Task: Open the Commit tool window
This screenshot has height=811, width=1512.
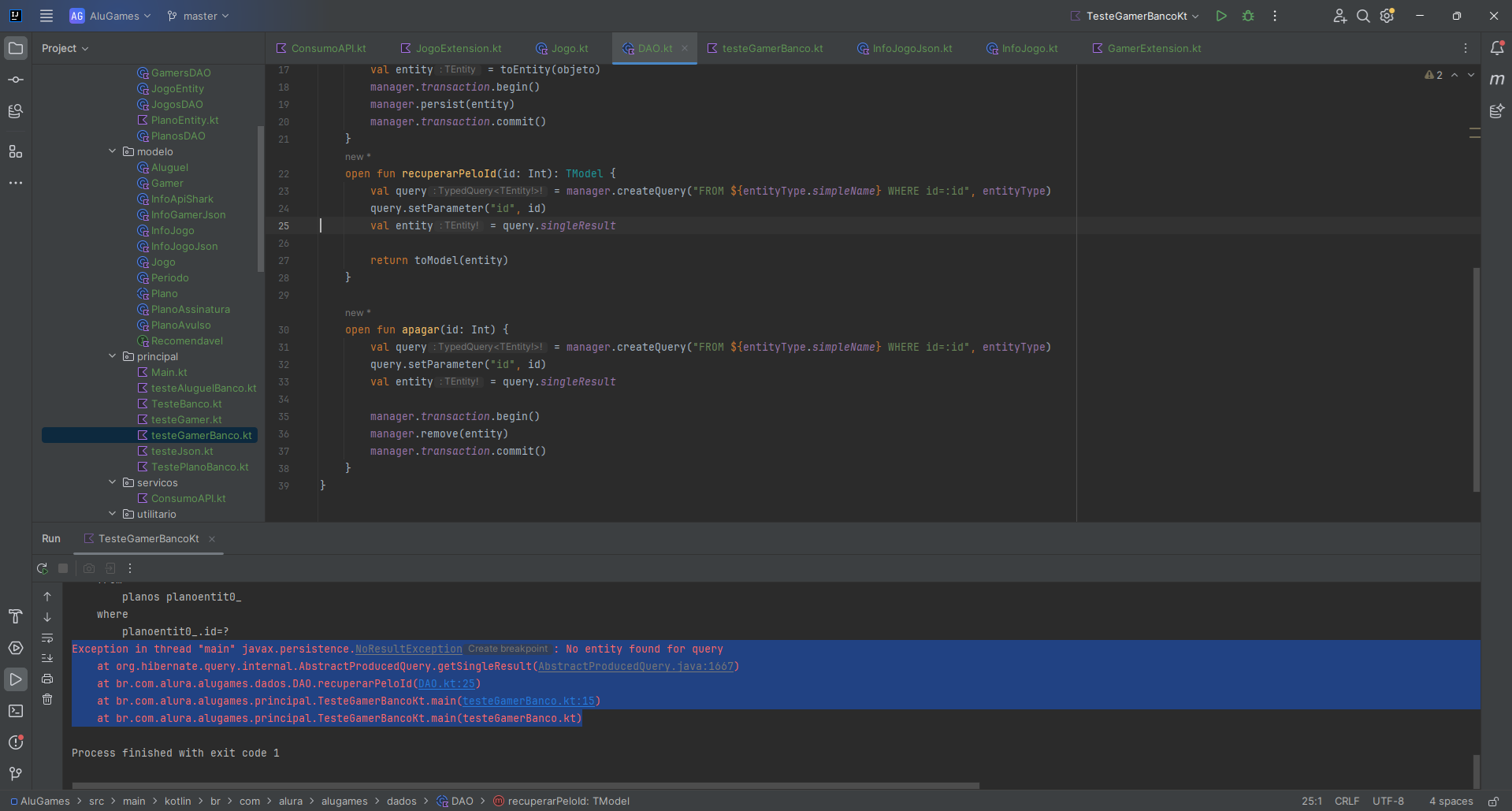Action: [16, 80]
